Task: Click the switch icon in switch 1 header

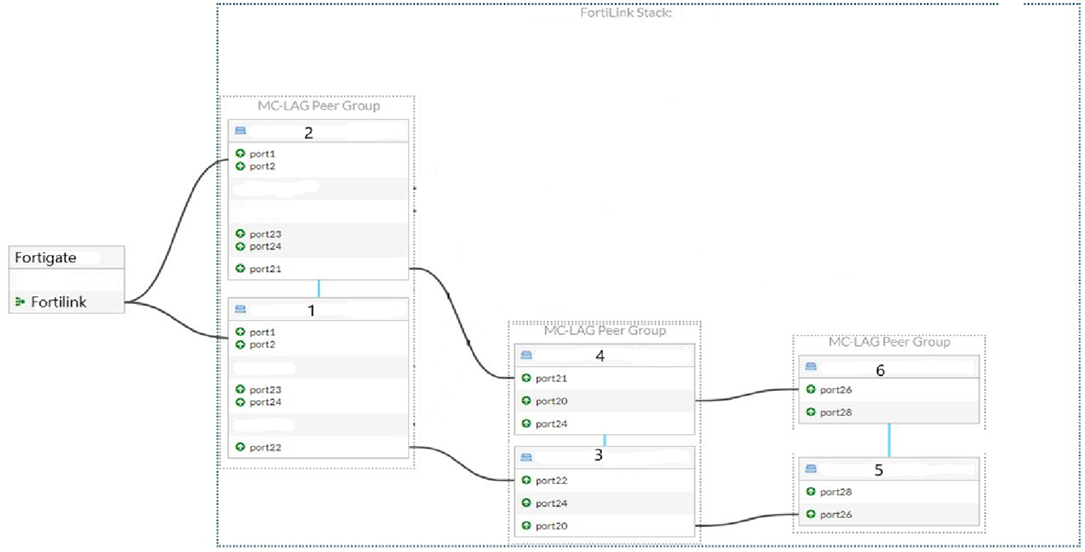Action: 241,309
